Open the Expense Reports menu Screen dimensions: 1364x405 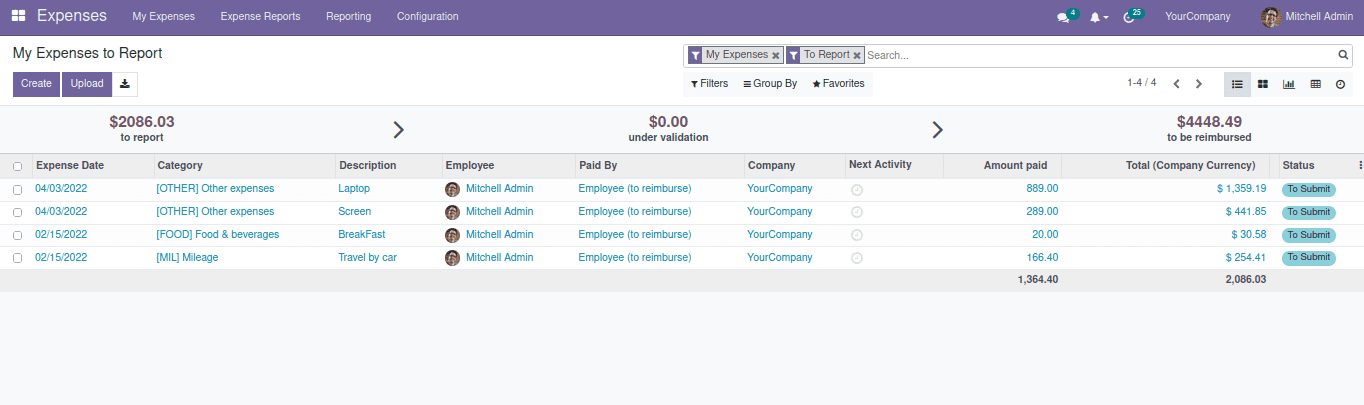(260, 17)
